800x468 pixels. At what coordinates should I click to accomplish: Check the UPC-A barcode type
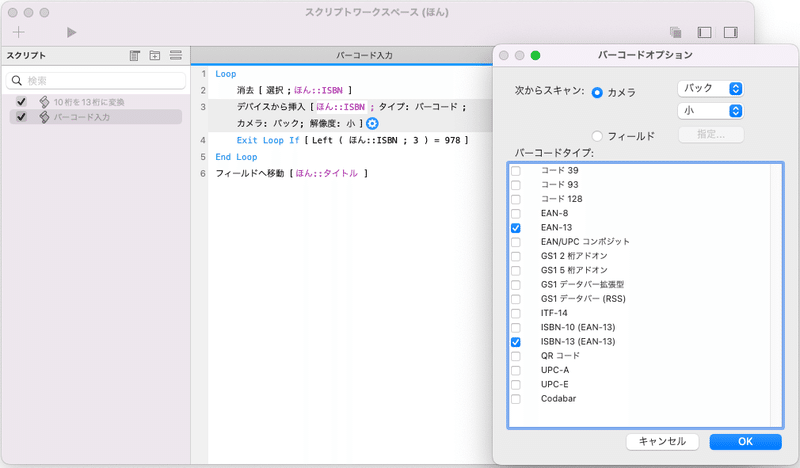pos(516,371)
